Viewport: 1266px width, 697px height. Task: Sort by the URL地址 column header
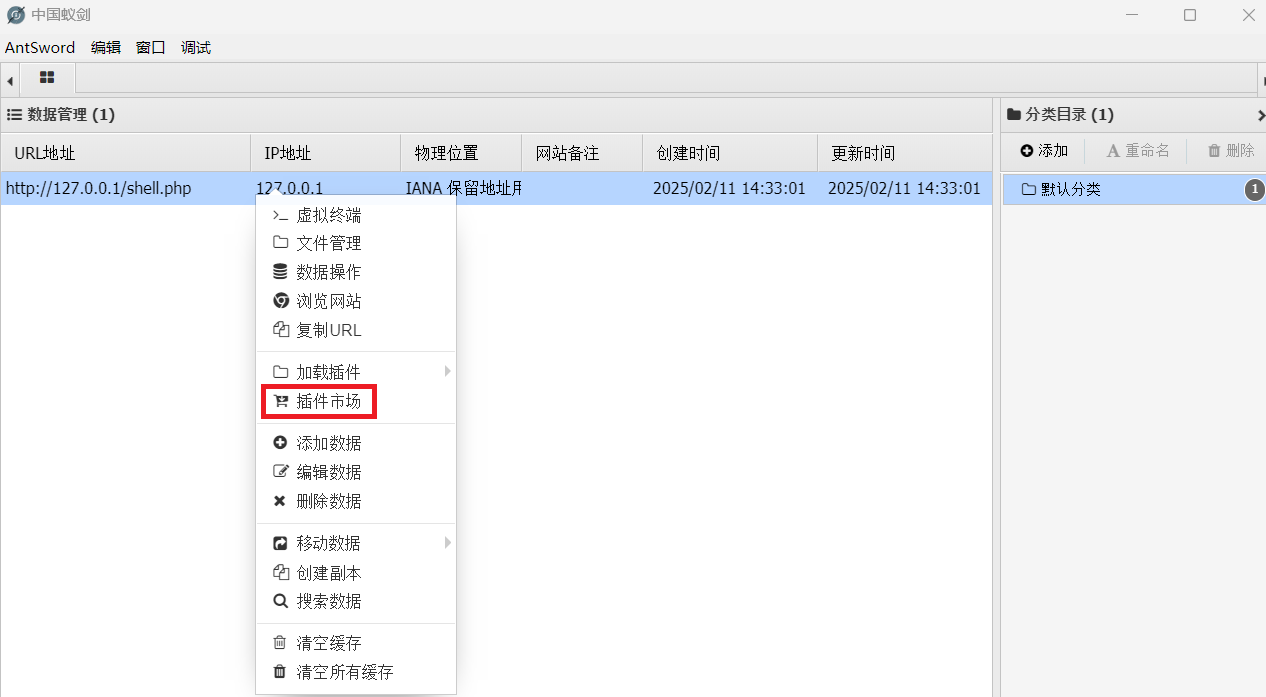point(125,153)
